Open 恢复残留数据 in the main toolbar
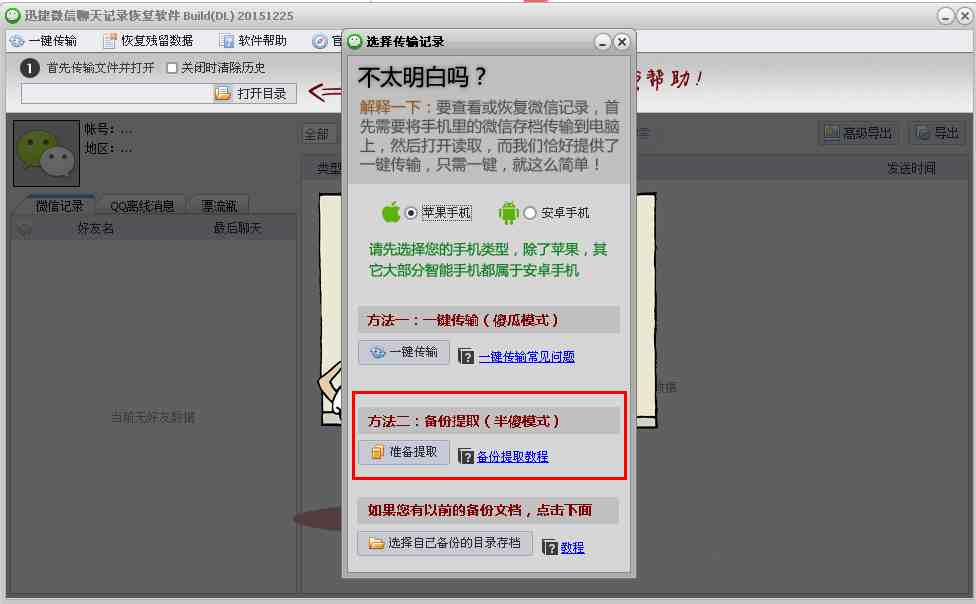This screenshot has width=976, height=604. (148, 41)
